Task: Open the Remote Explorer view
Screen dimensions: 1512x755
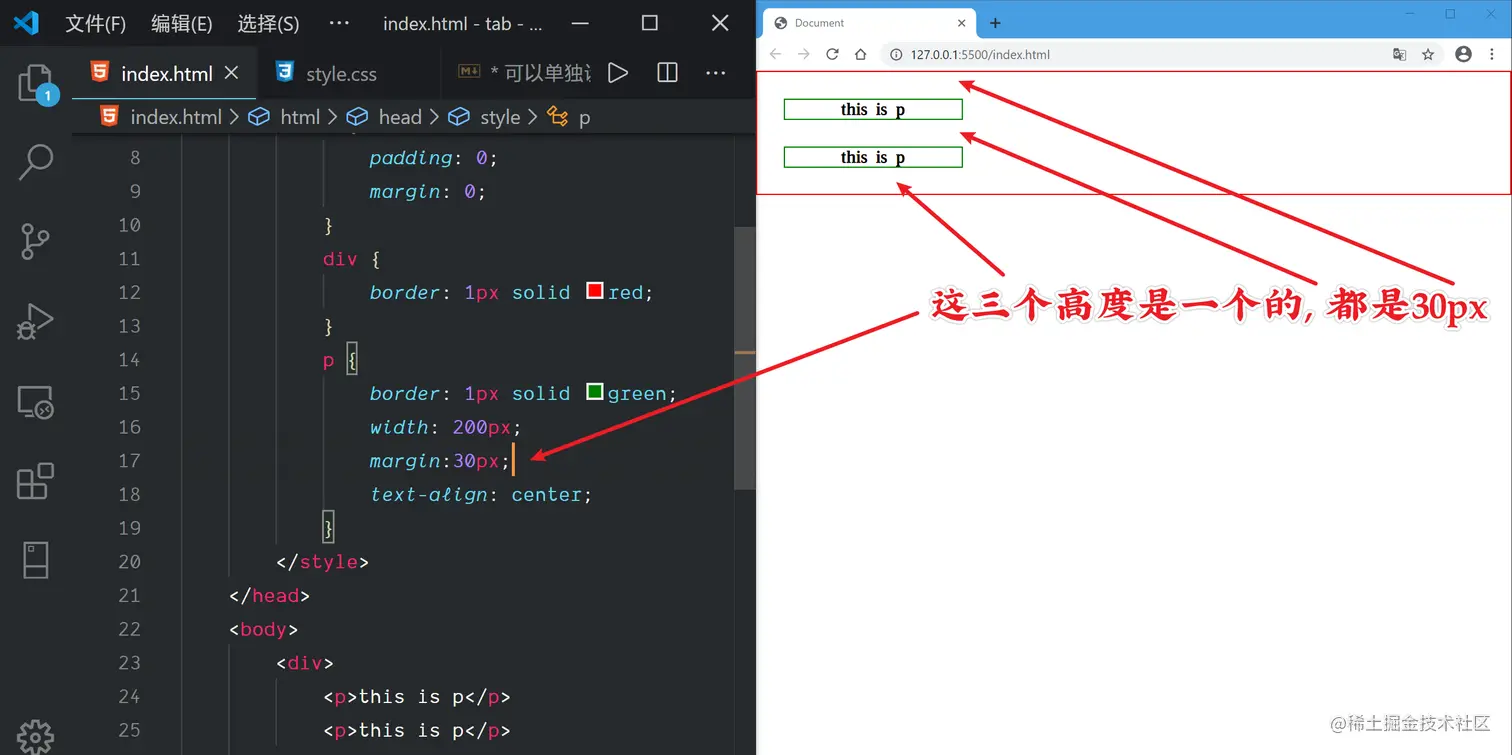Action: click(36, 402)
